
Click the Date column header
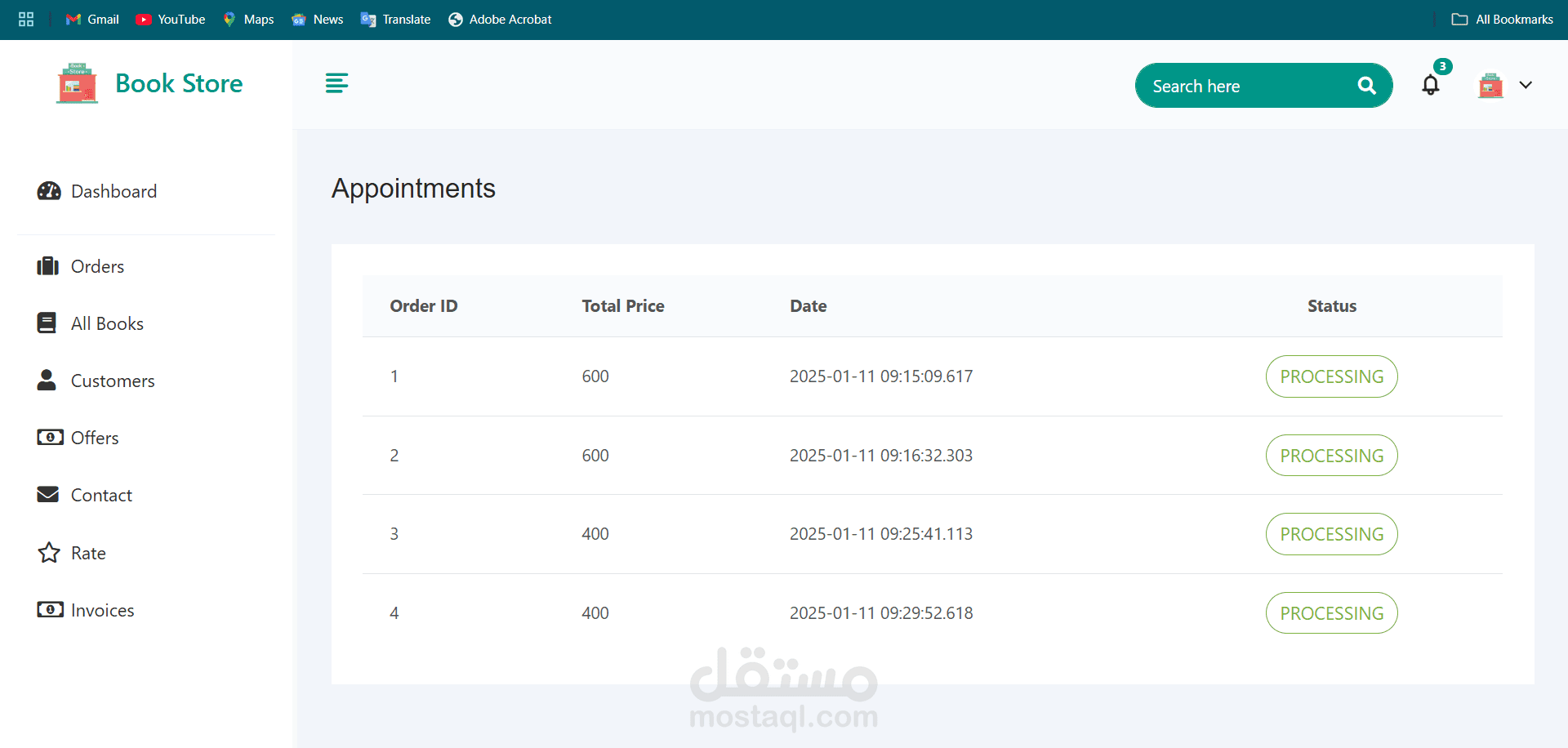coord(808,306)
